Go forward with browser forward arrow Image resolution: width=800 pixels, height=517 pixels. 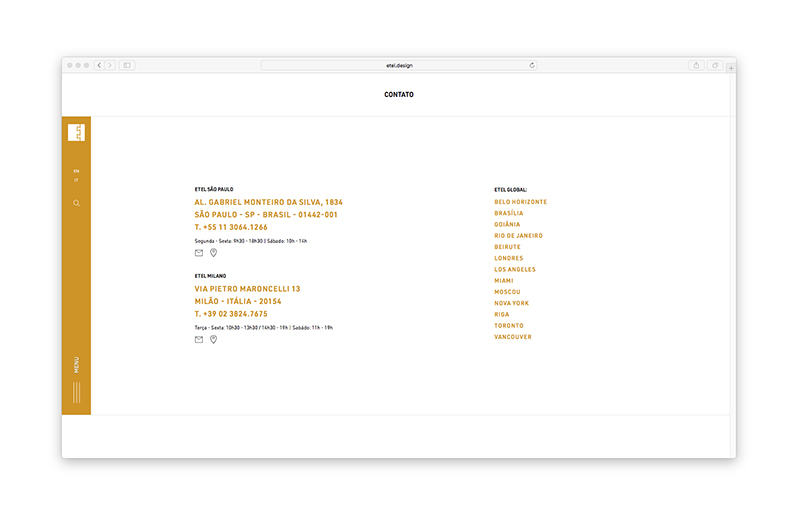(x=110, y=65)
